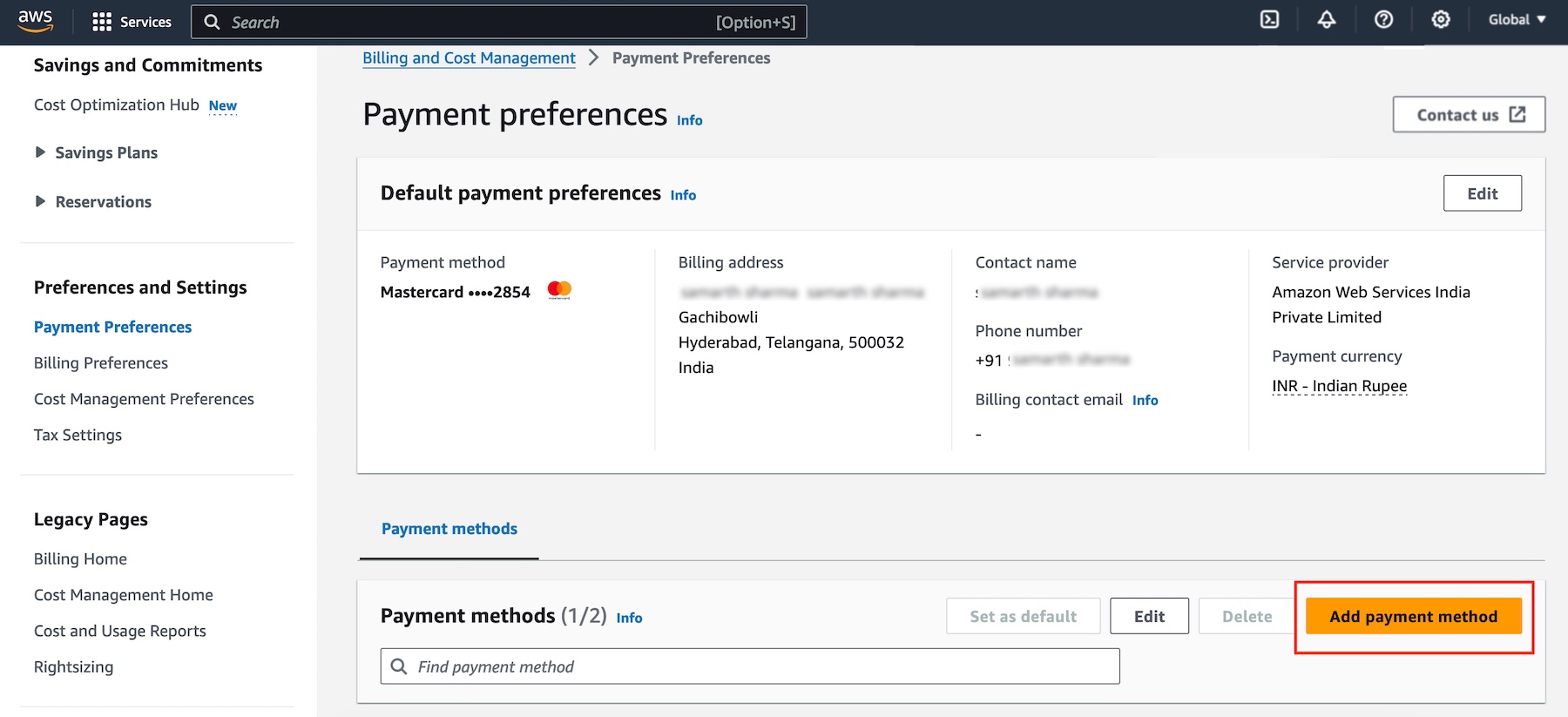Image resolution: width=1568 pixels, height=717 pixels.
Task: Open the Global region dropdown
Action: (x=1517, y=19)
